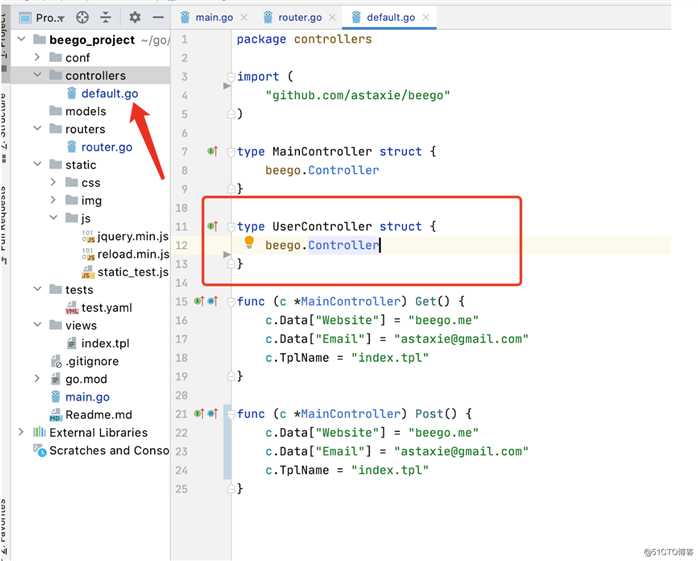Expand the conf folder
The height and width of the screenshot is (561, 698).
coord(37,57)
